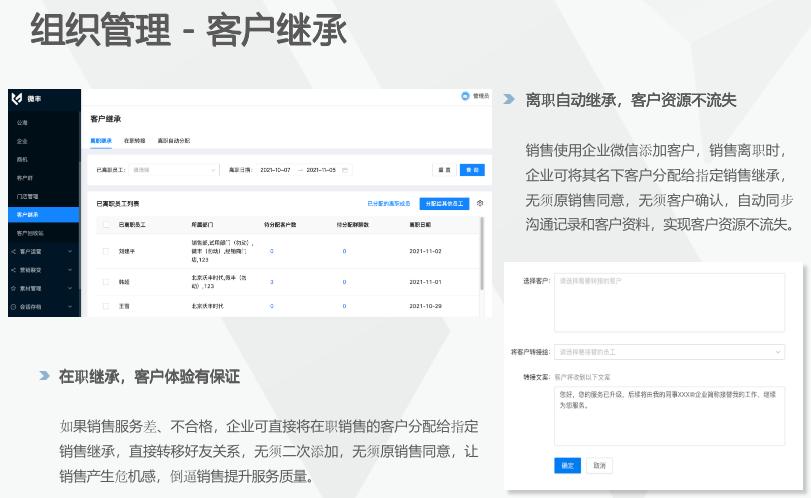811x498 pixels.
Task: Expand the 营销裂变 sidebar menu
Action: 70,270
